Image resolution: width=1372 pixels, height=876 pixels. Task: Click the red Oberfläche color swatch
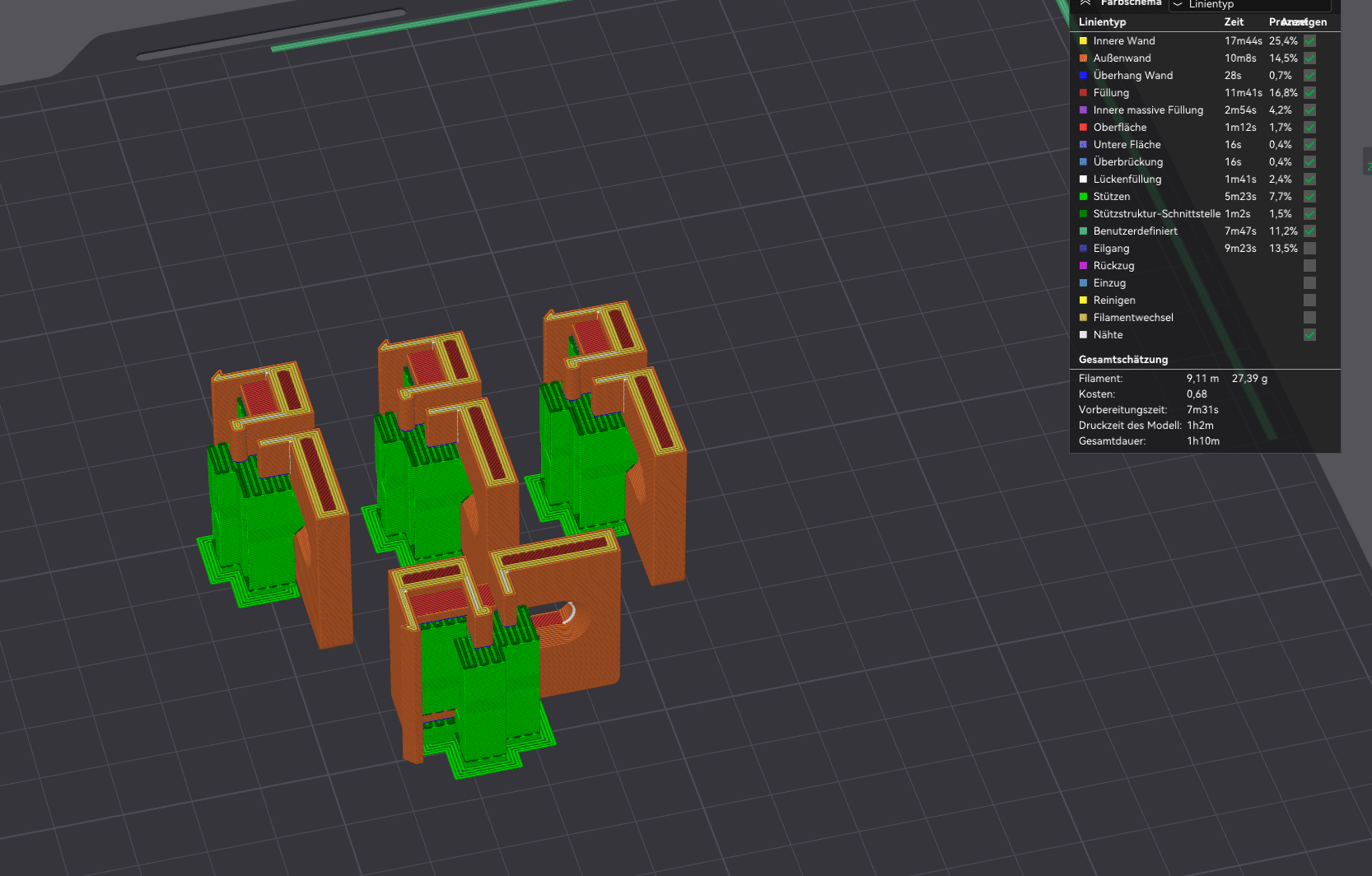coord(1083,127)
